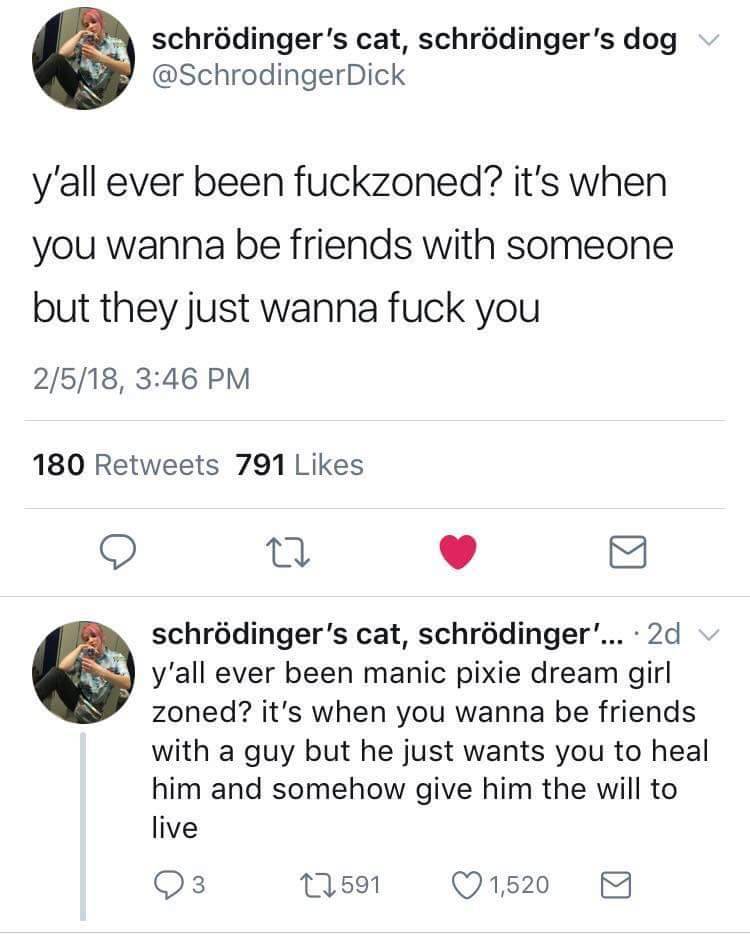This screenshot has width=750, height=943.
Task: Open replies on the manic pixie tweet
Action: pyautogui.click(x=179, y=885)
